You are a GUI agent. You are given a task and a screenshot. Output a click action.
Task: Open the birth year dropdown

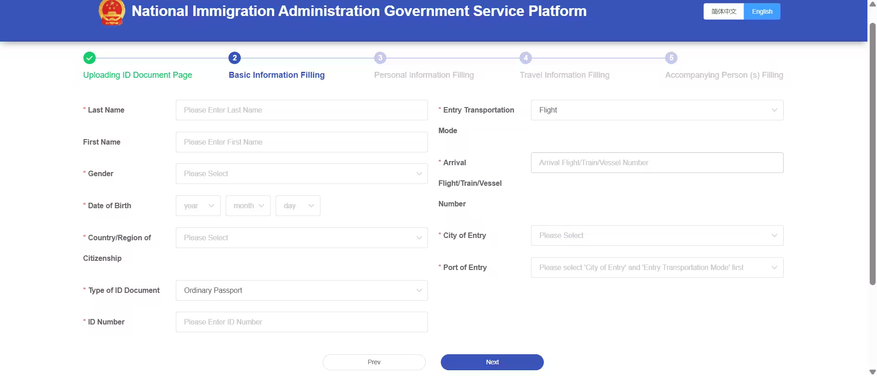tap(198, 206)
